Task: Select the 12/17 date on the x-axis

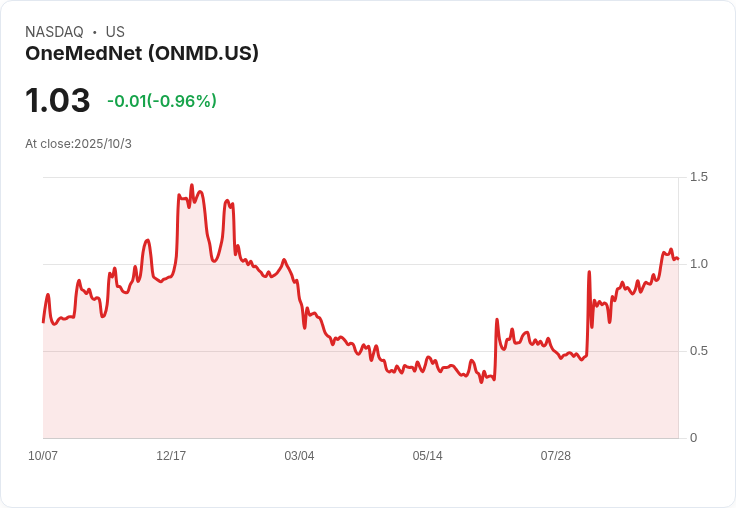Action: pos(171,456)
